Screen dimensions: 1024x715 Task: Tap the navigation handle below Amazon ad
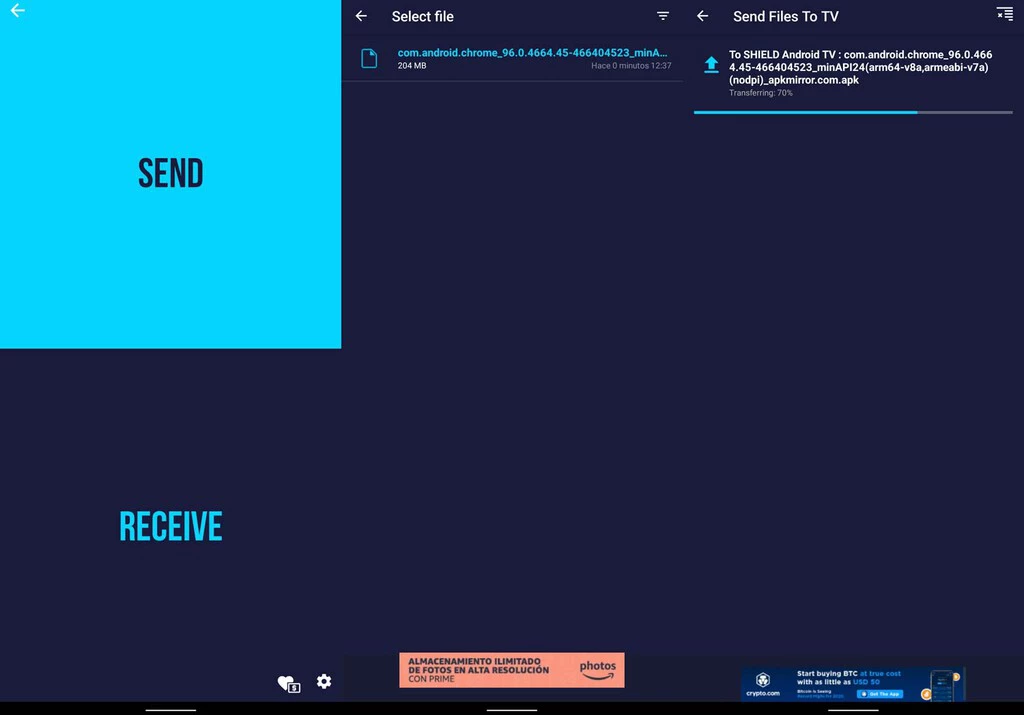[x=512, y=710]
